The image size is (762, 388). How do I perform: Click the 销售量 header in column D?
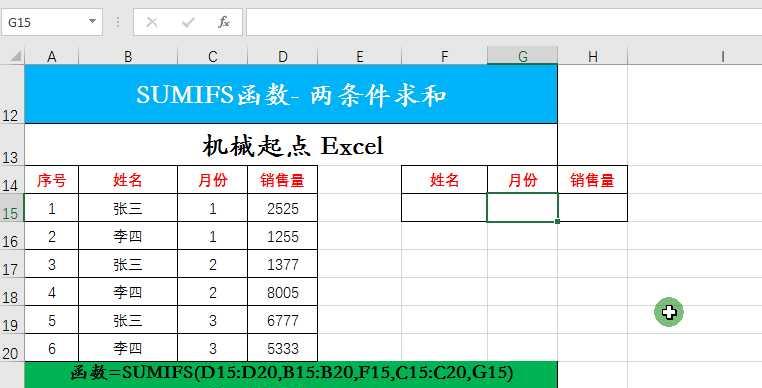[x=282, y=179]
